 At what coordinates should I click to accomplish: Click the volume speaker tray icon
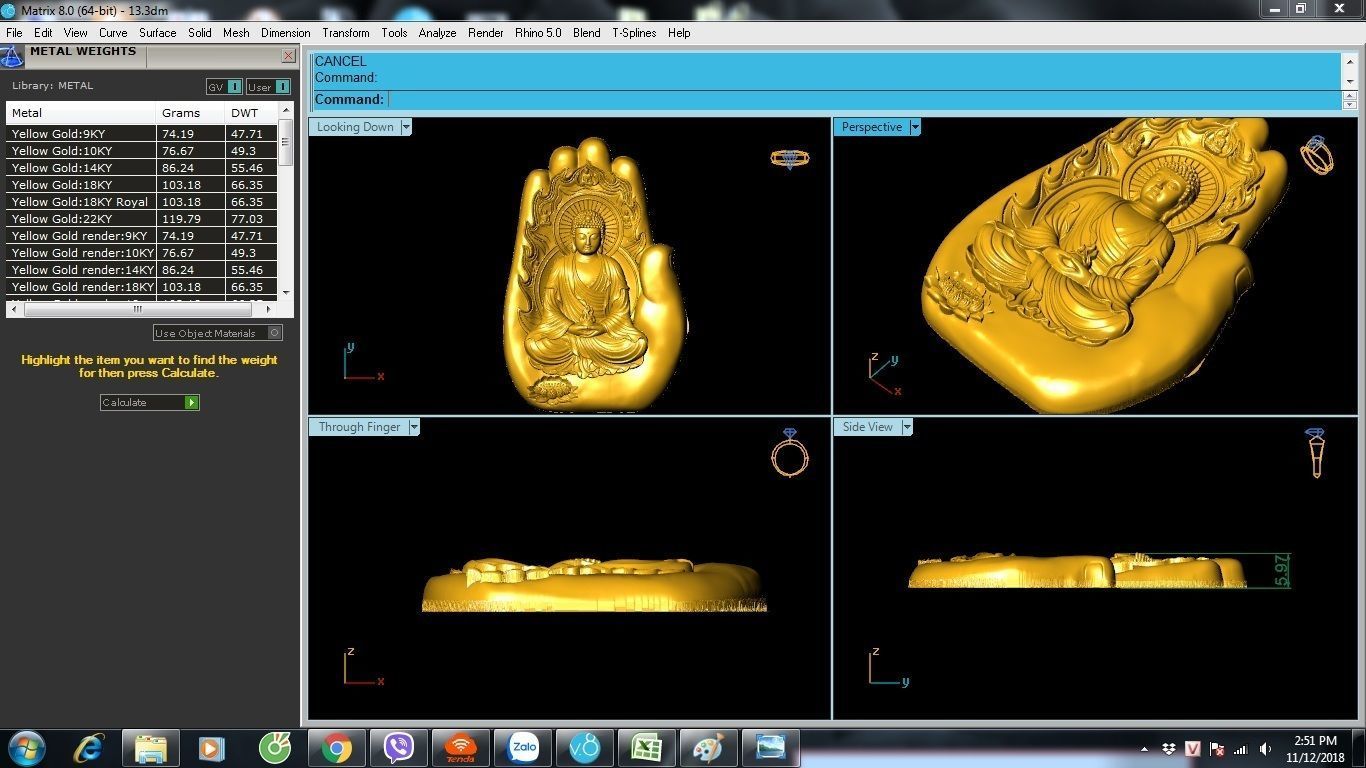[1266, 749]
